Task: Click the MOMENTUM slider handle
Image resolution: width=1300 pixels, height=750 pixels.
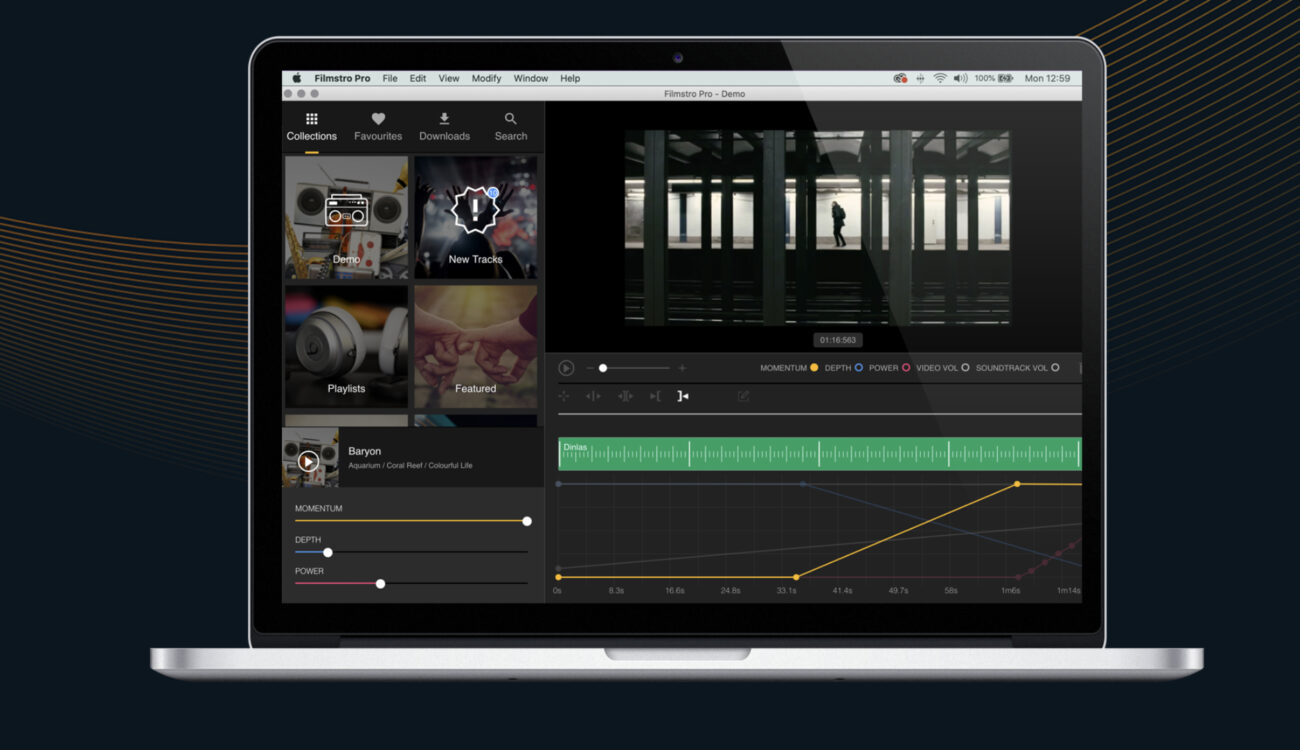Action: coord(527,521)
